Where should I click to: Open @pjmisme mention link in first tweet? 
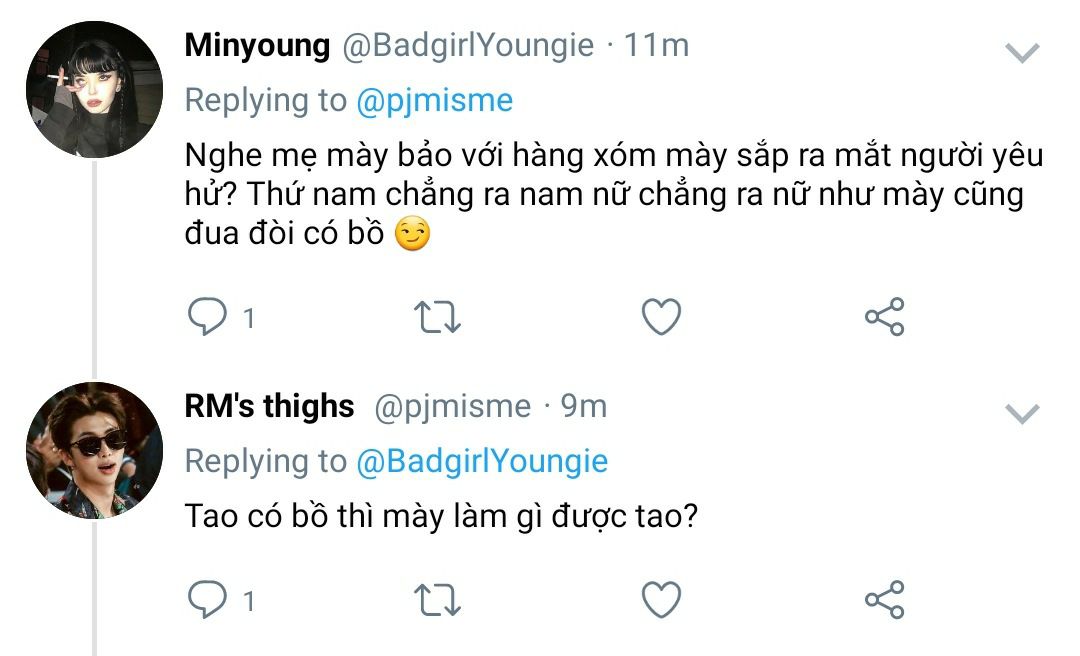pos(435,101)
